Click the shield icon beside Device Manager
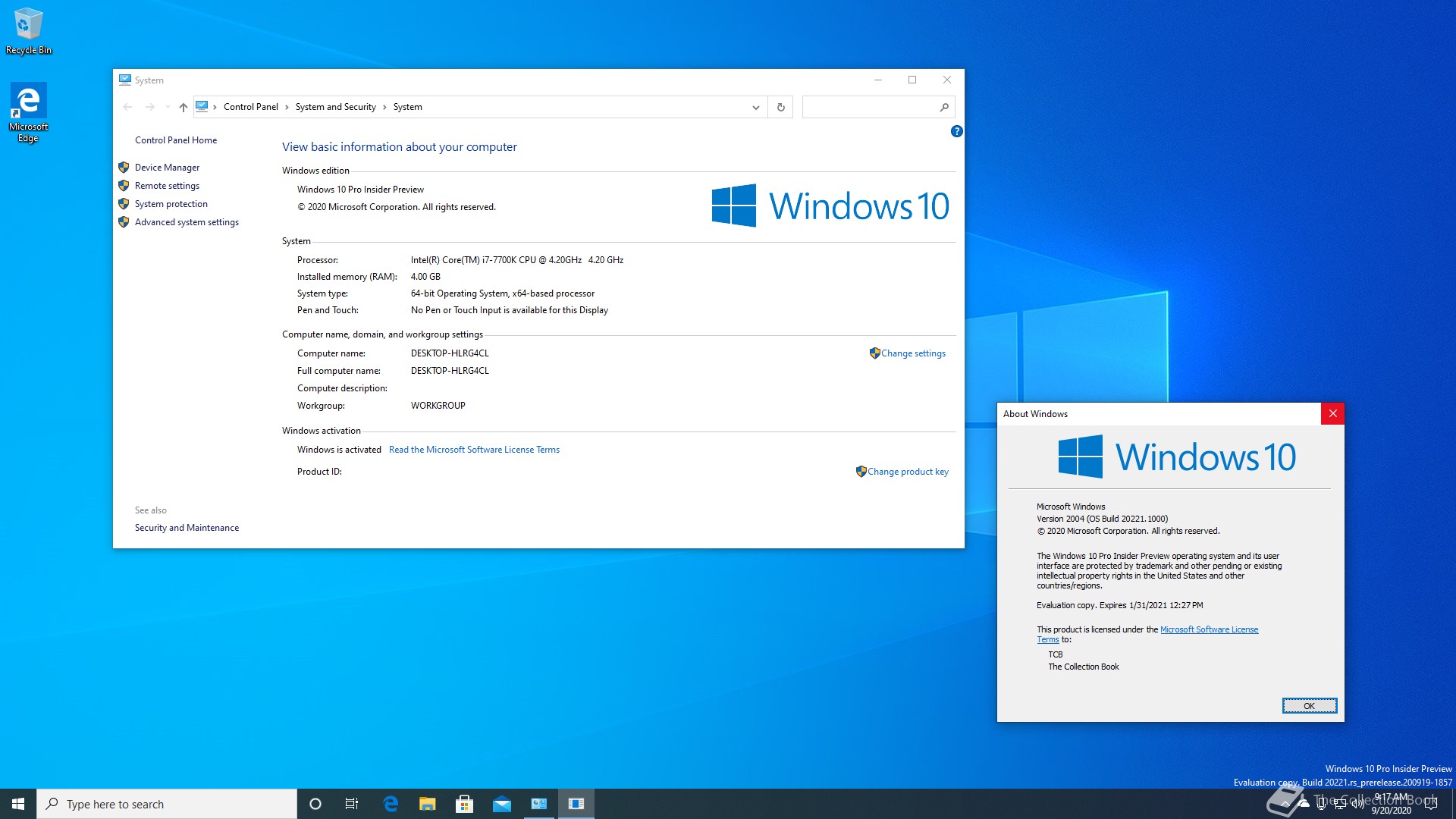This screenshot has width=1456, height=819. (124, 168)
